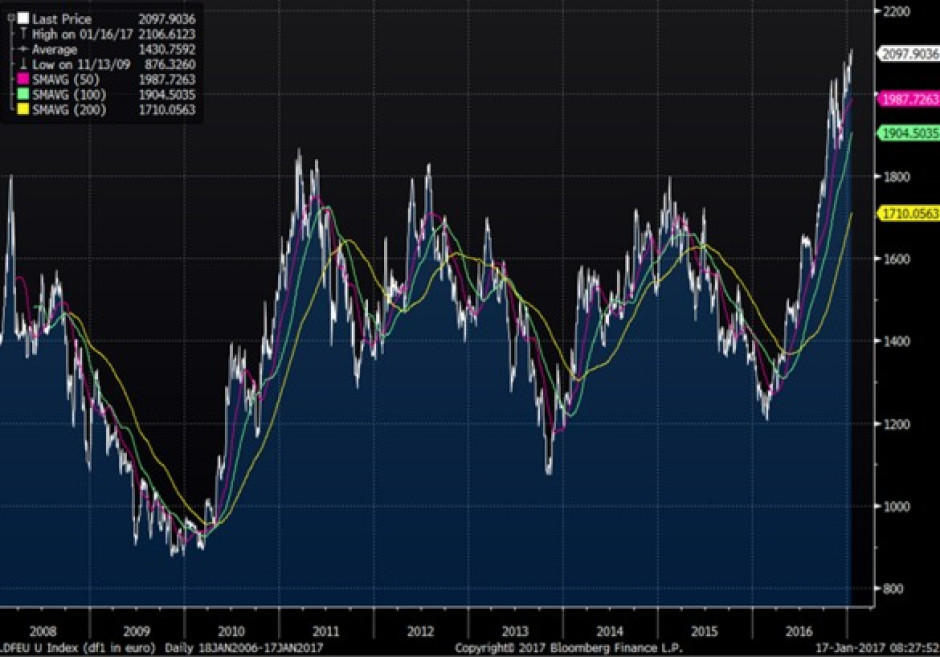Collapse the legend tree expander
Image resolution: width=940 pixels, height=657 pixels.
click(9, 19)
